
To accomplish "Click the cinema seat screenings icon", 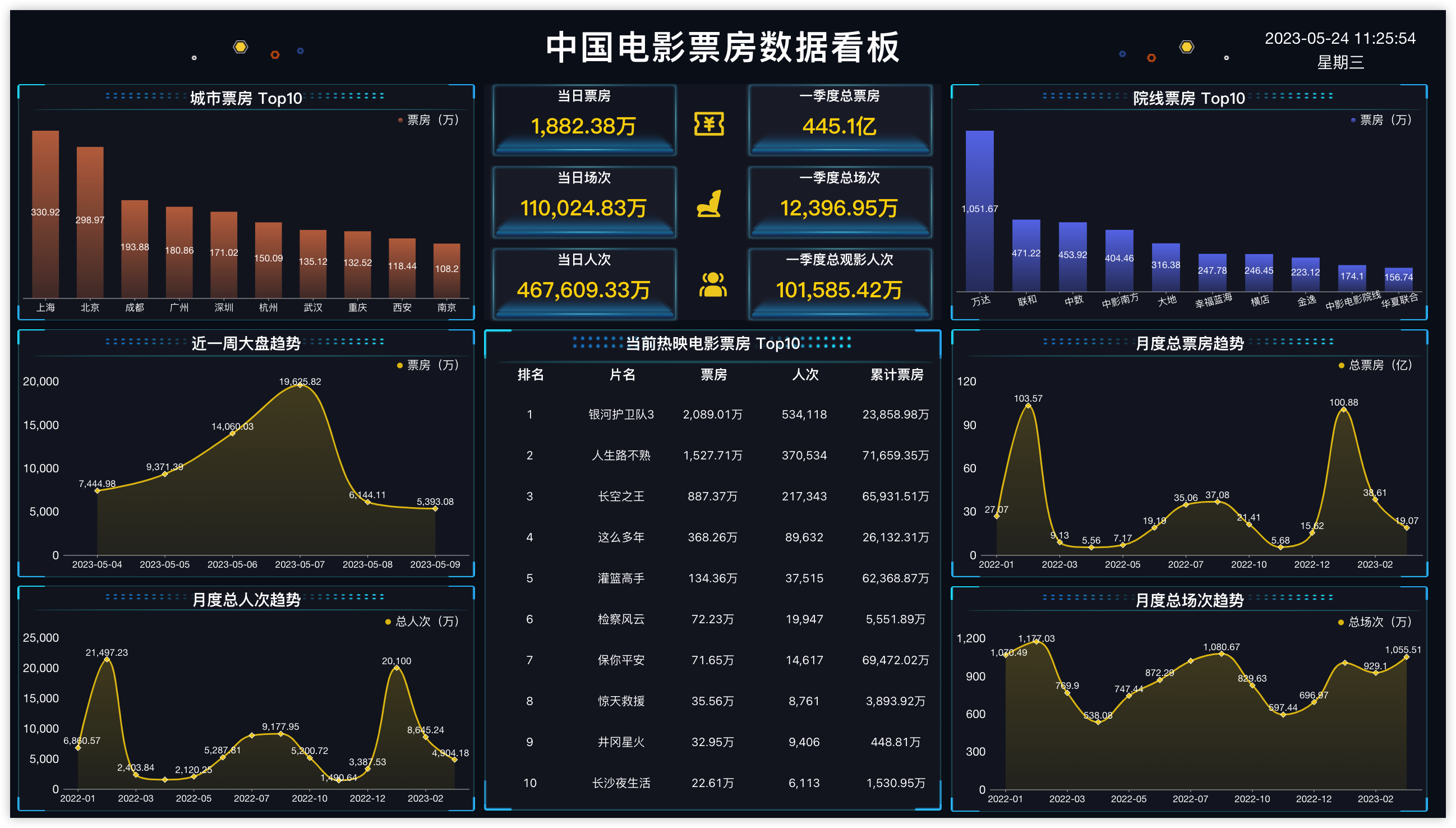I will pos(709,204).
